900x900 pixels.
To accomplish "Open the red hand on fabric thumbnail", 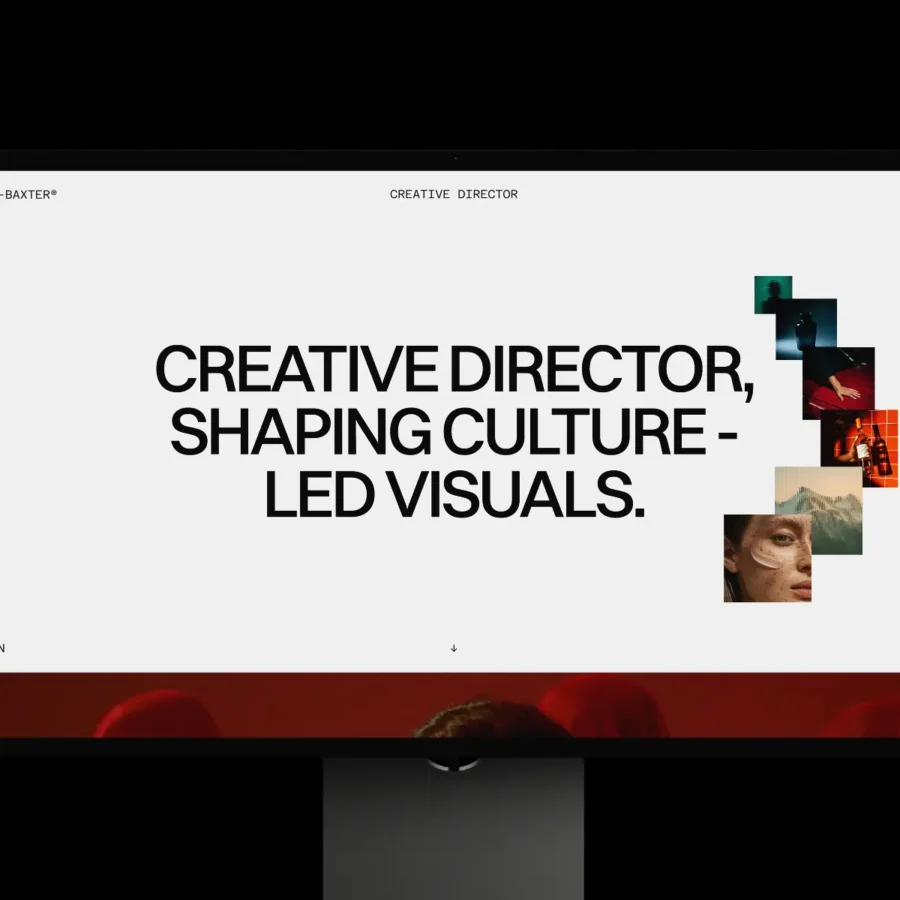I will [839, 383].
